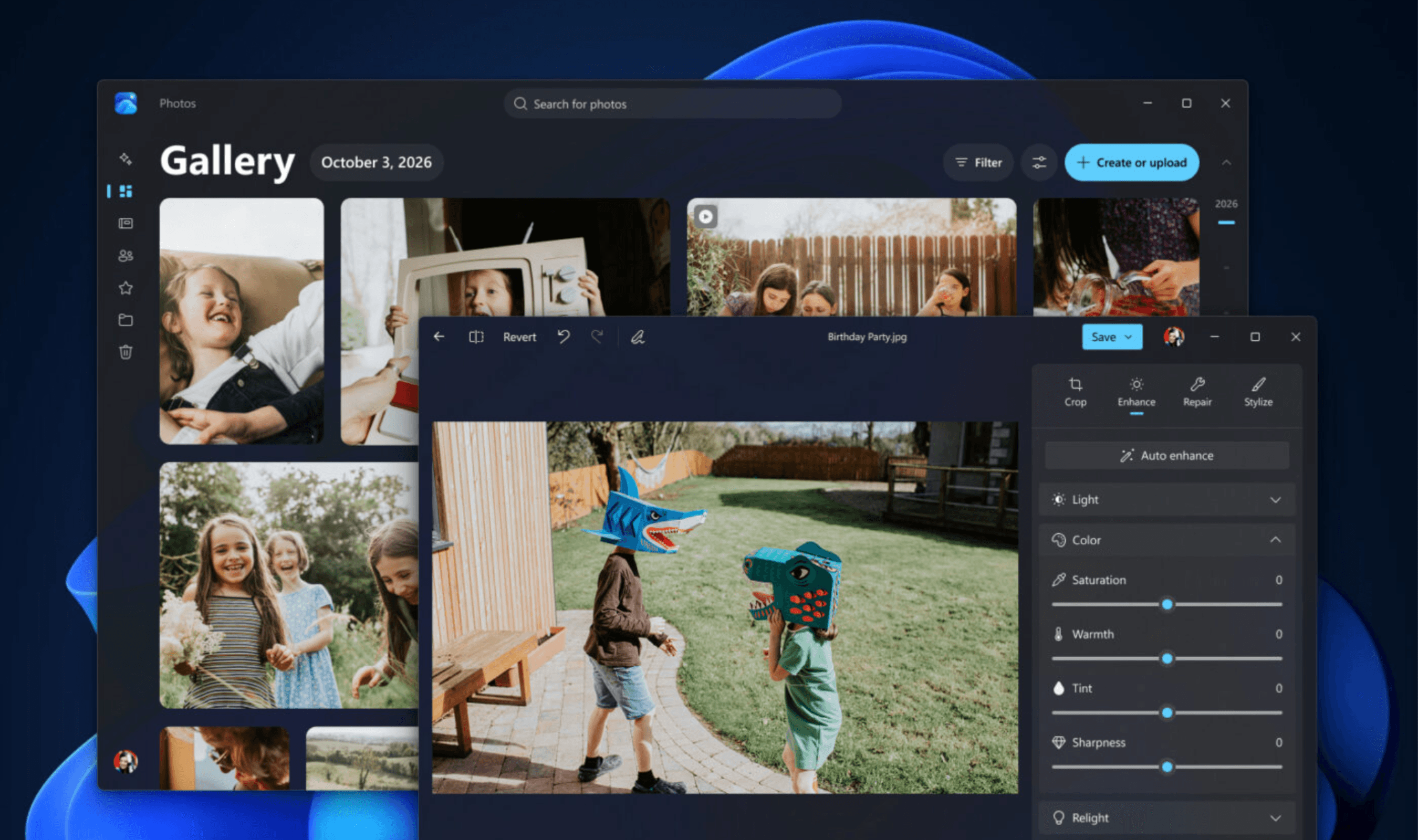Screen dimensions: 1418x840
Task: Click Revert in the editor toolbar
Action: (x=519, y=338)
